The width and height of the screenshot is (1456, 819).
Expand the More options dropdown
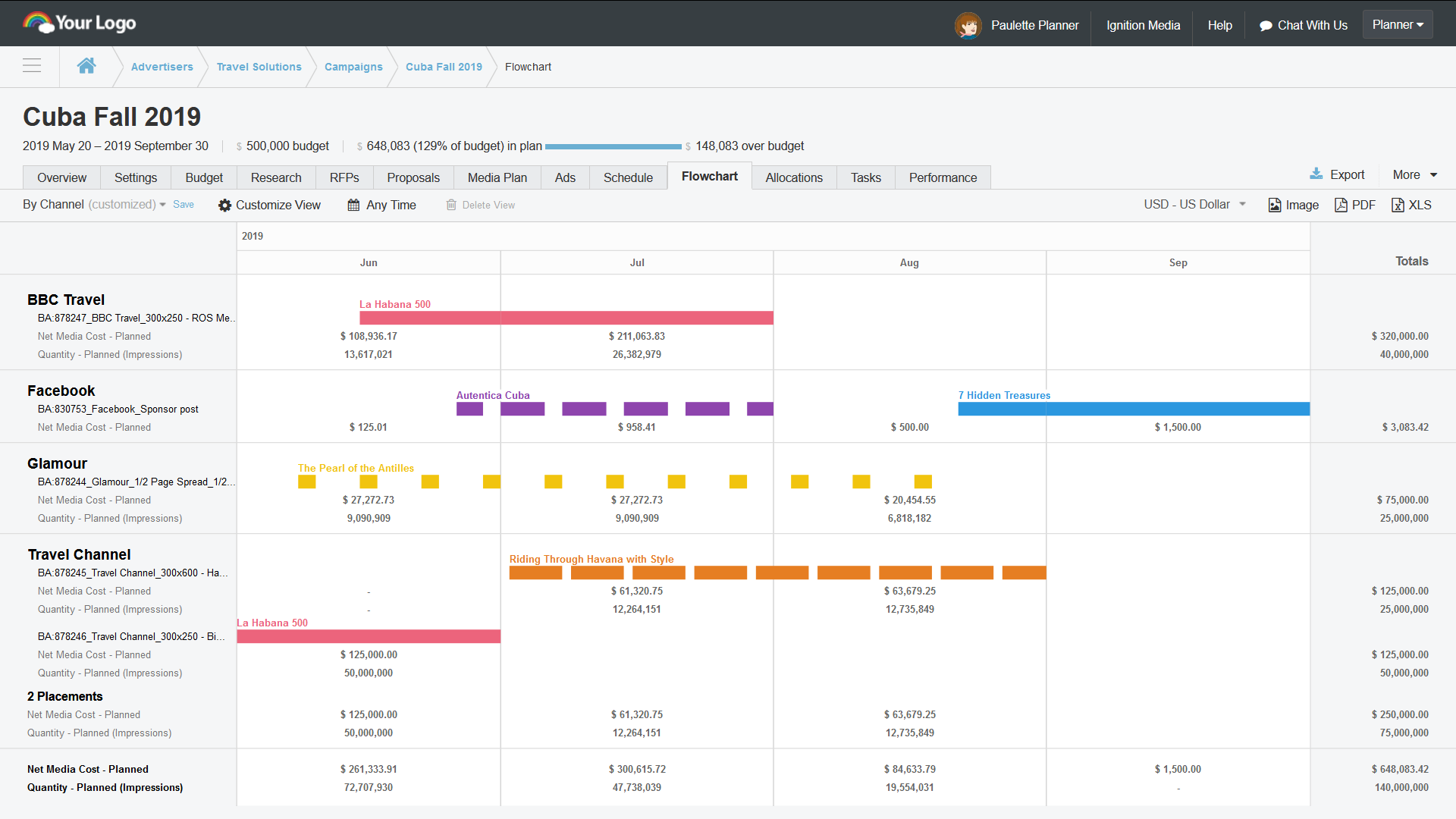point(1414,175)
